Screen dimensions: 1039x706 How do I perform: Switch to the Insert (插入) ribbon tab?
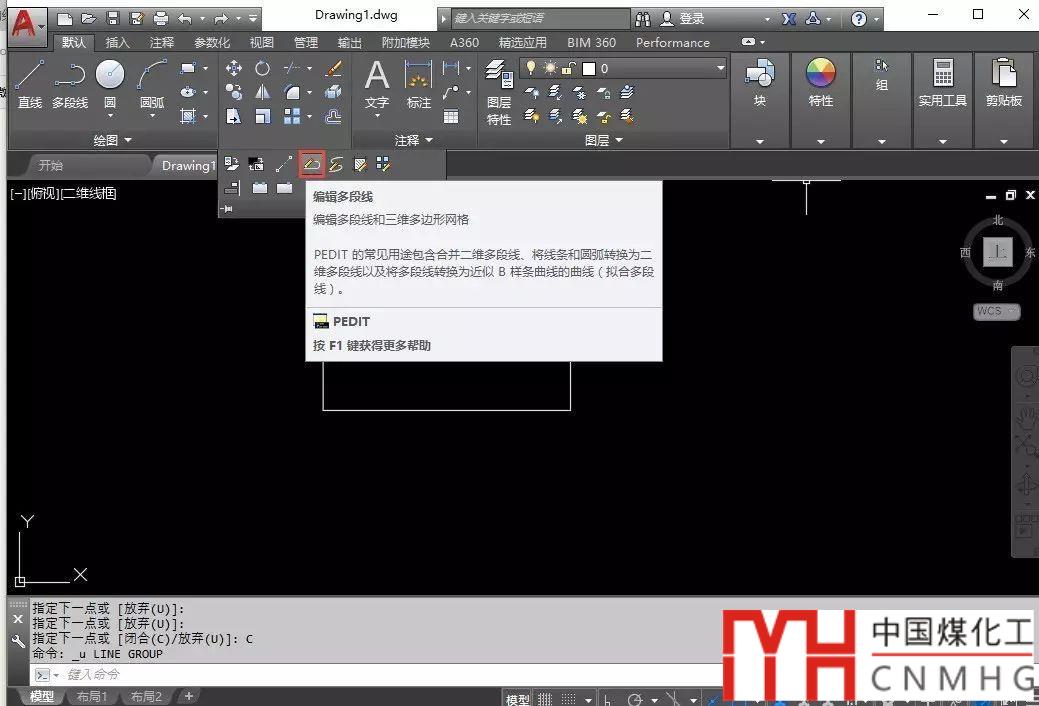point(117,43)
